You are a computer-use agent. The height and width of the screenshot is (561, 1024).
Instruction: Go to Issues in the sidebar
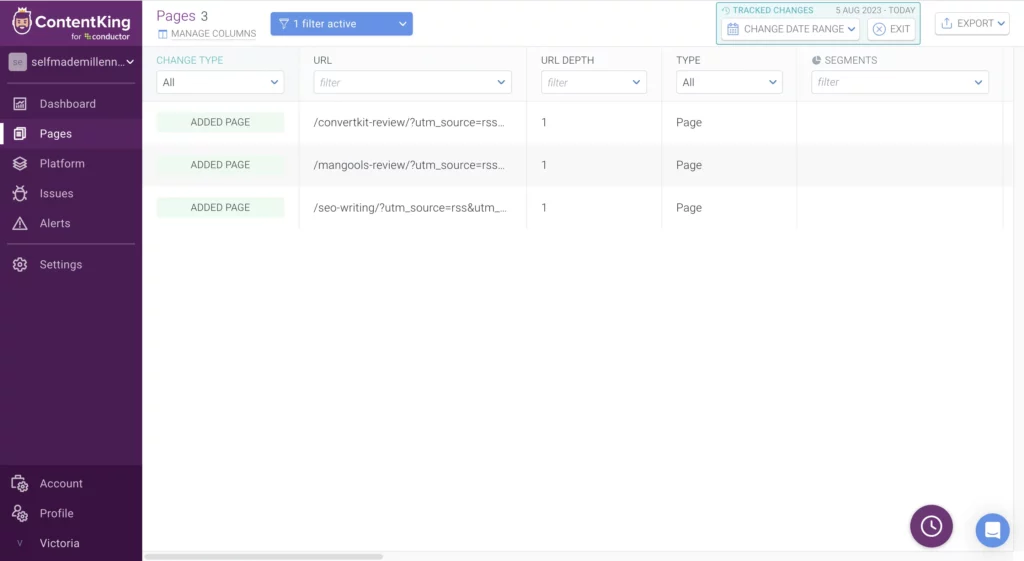pos(56,193)
